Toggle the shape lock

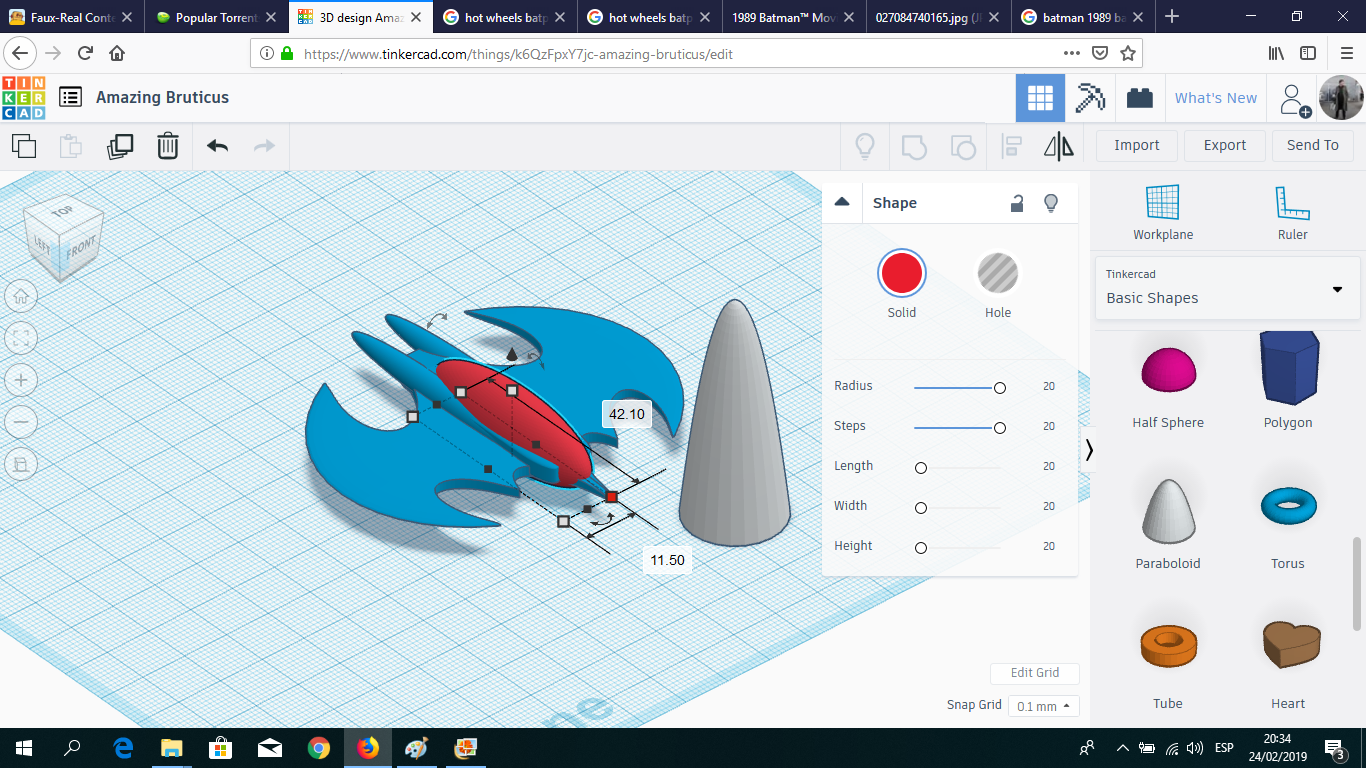pos(1016,203)
